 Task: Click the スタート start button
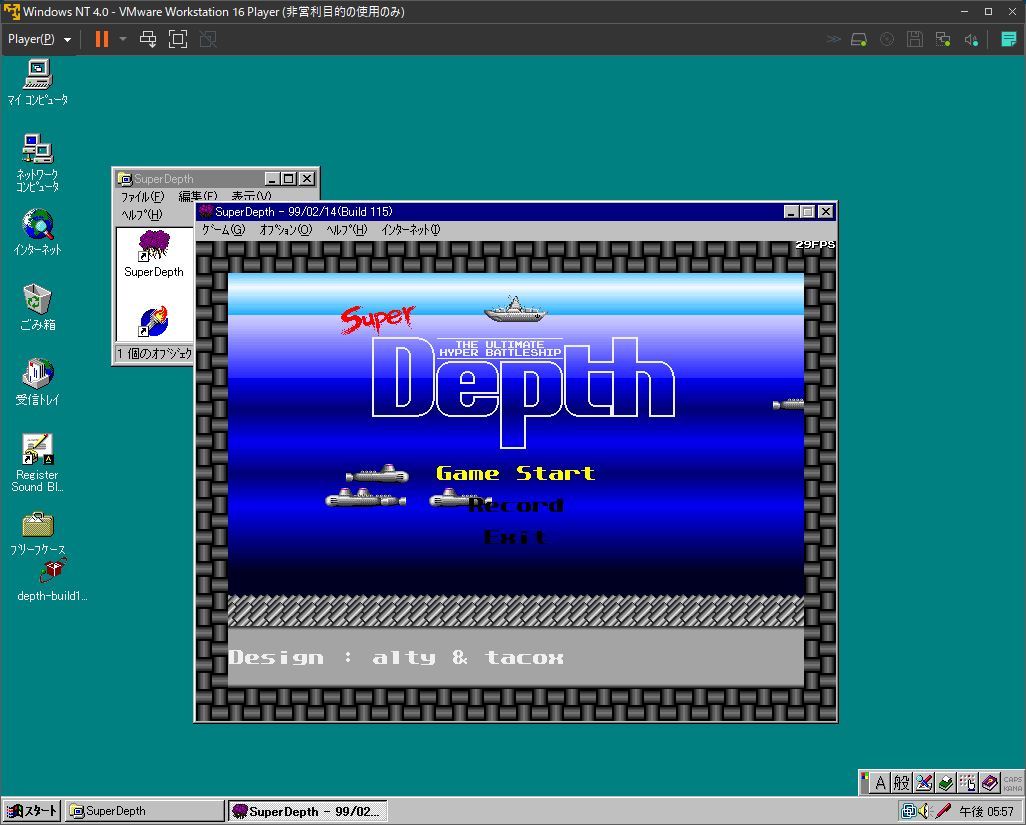[x=31, y=811]
